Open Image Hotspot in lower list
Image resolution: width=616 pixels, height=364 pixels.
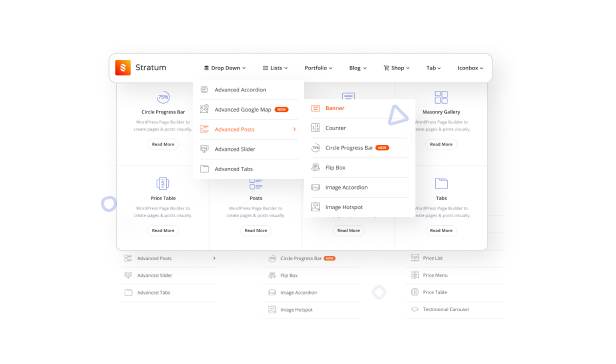[311, 310]
